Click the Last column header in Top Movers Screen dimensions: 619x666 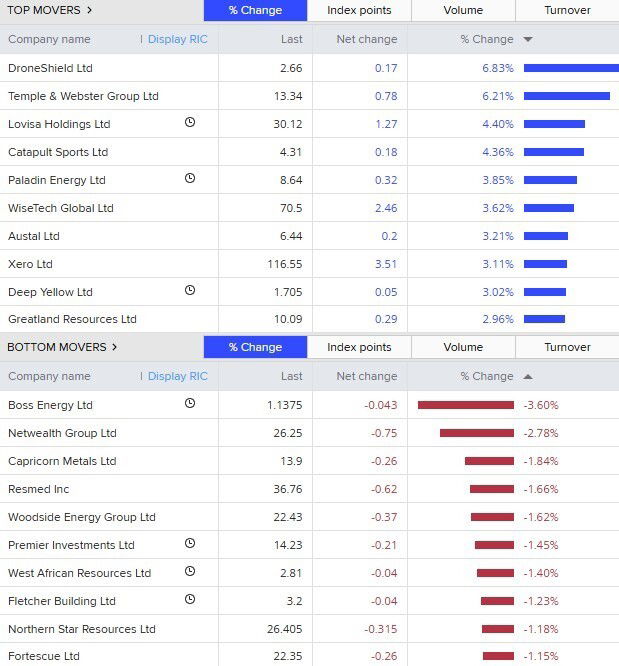click(291, 39)
